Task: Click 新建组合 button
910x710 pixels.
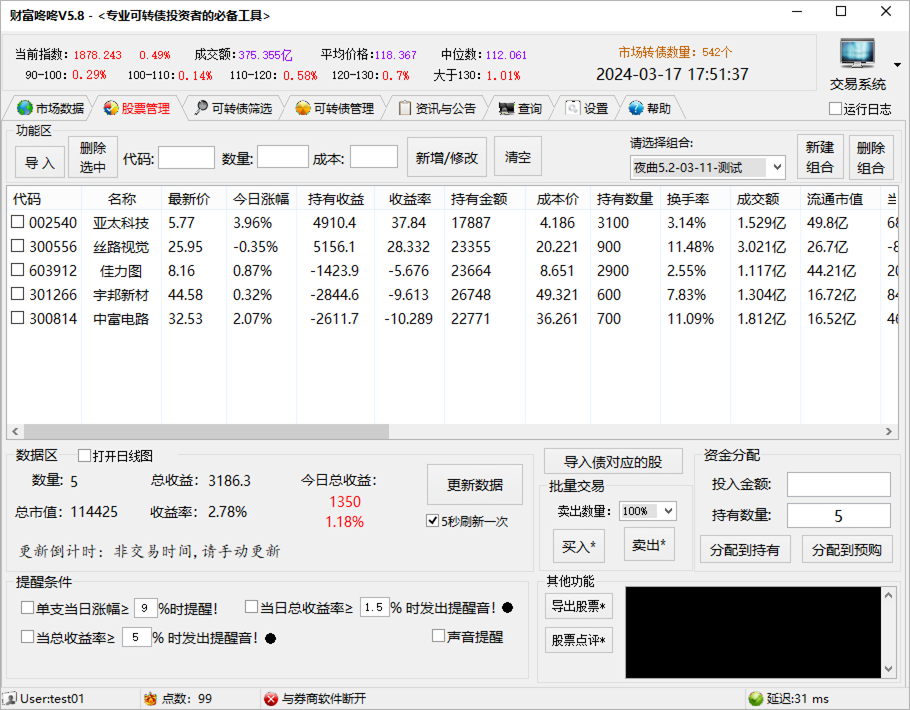Action: tap(820, 157)
